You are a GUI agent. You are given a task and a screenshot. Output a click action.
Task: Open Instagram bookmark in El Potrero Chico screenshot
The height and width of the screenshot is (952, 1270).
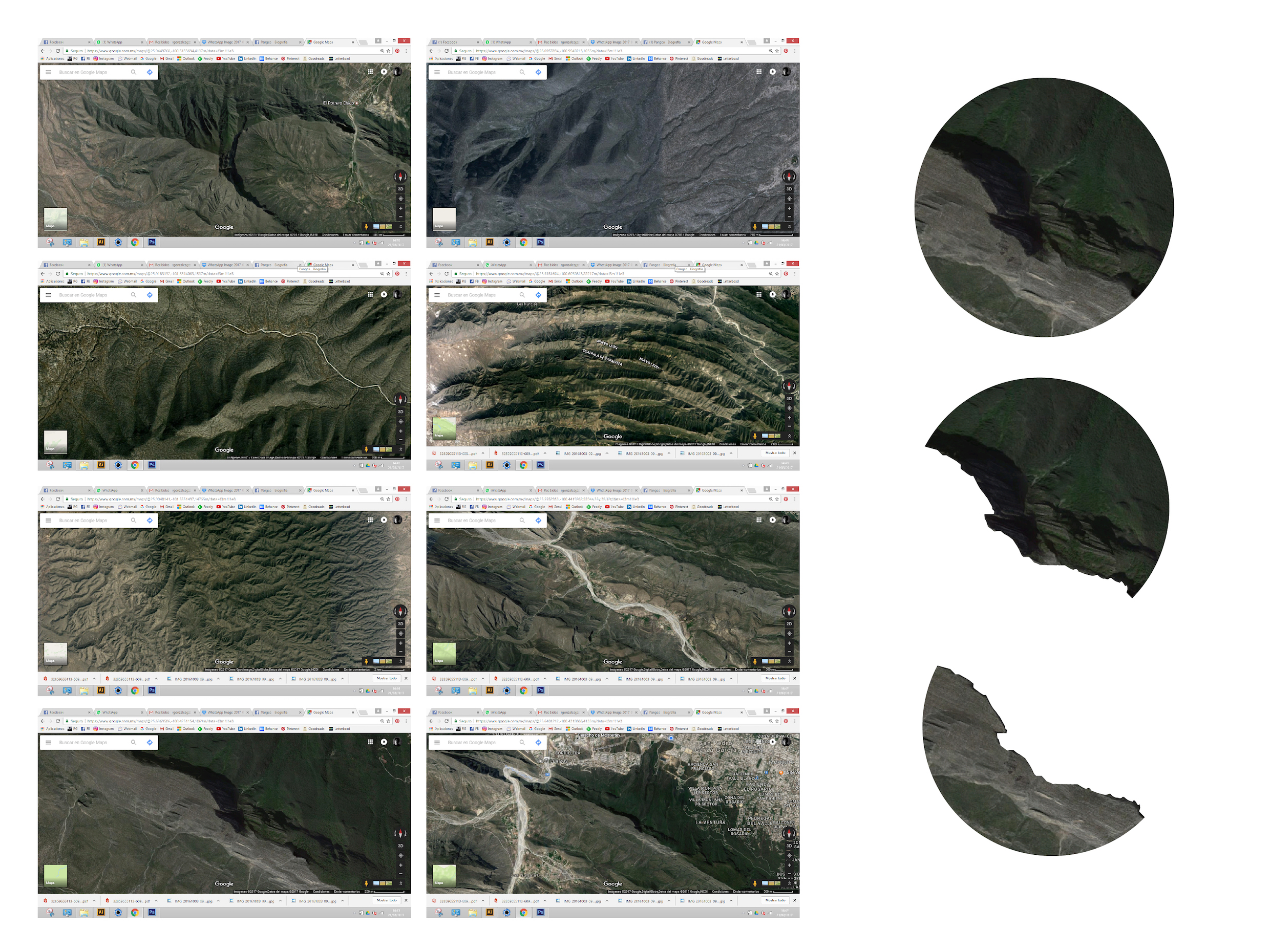point(104,58)
